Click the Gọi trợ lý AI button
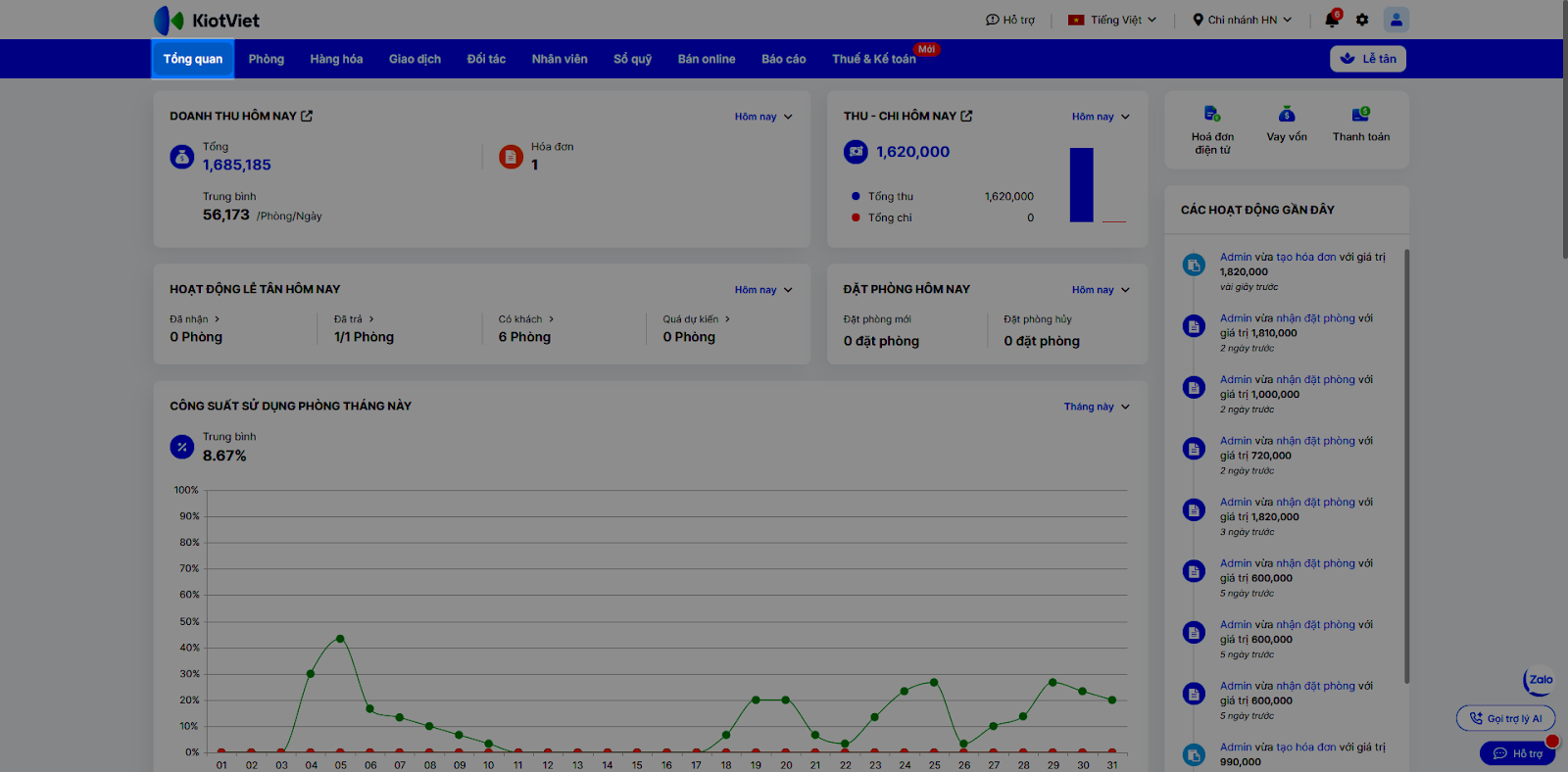The image size is (1568, 772). [x=1505, y=718]
